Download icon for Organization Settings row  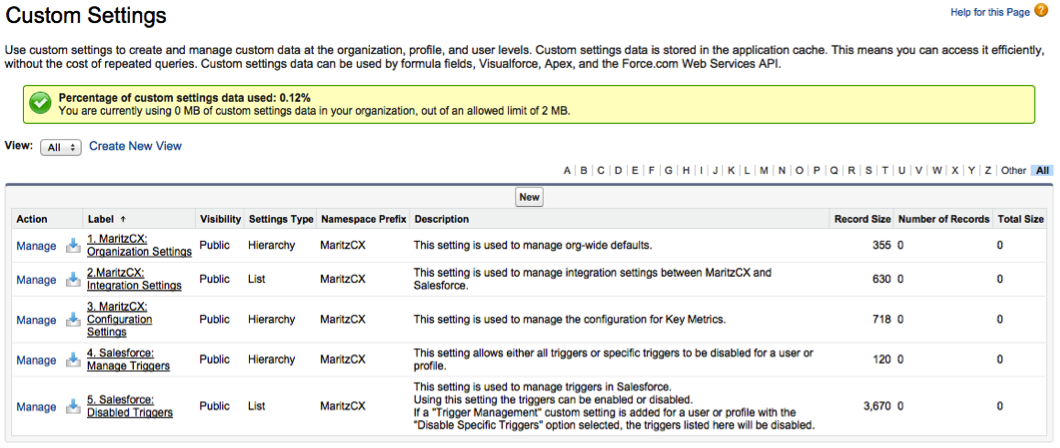click(72, 246)
